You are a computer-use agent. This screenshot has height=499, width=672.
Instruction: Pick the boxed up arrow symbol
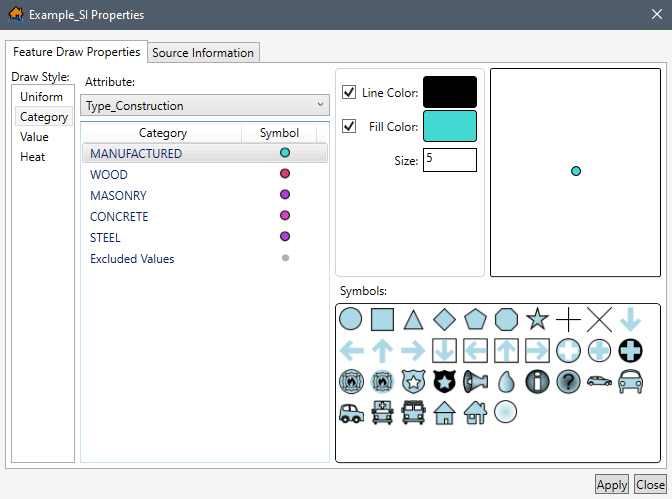coord(506,351)
